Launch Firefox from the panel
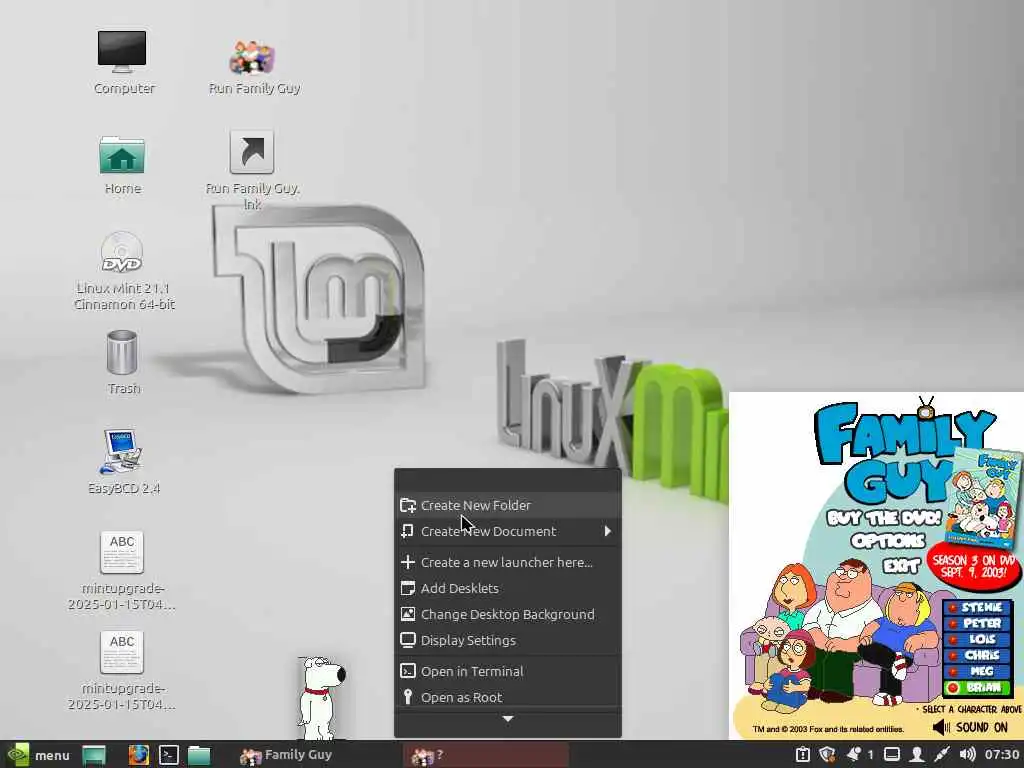This screenshot has width=1024, height=768. click(x=138, y=755)
